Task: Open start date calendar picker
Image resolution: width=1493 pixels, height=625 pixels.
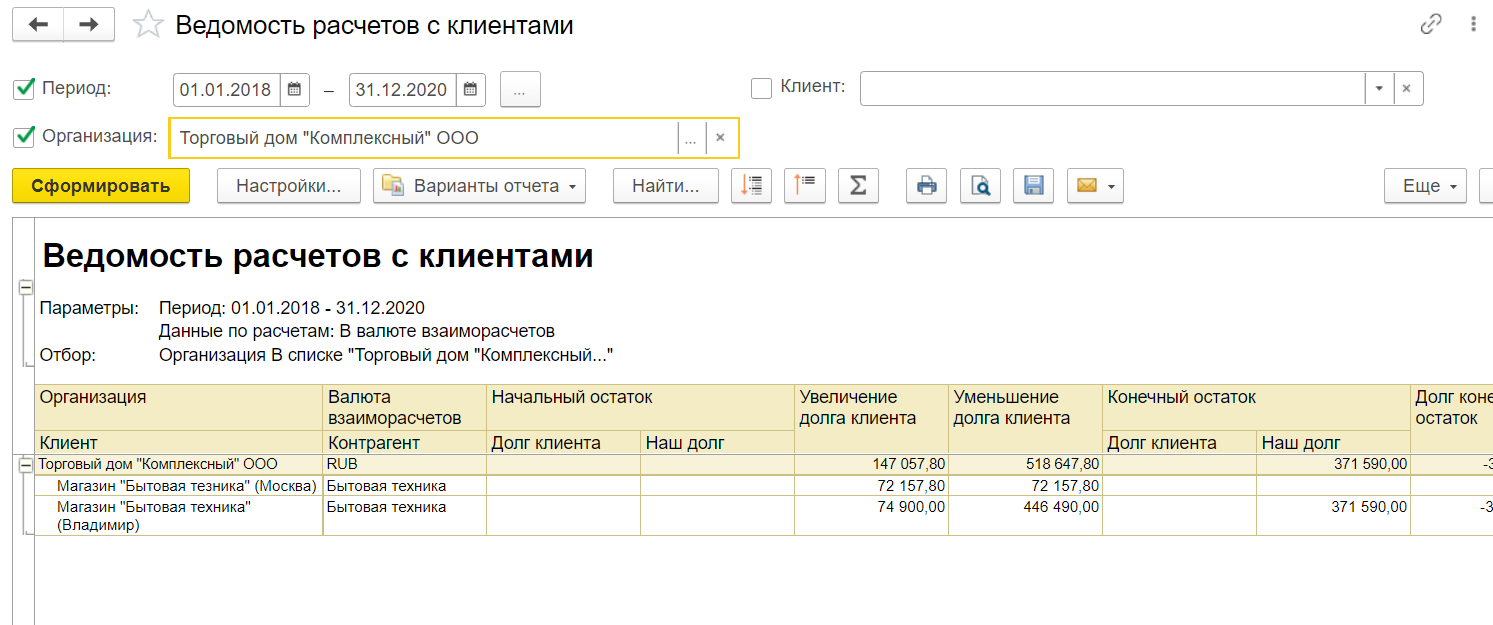Action: click(x=294, y=89)
